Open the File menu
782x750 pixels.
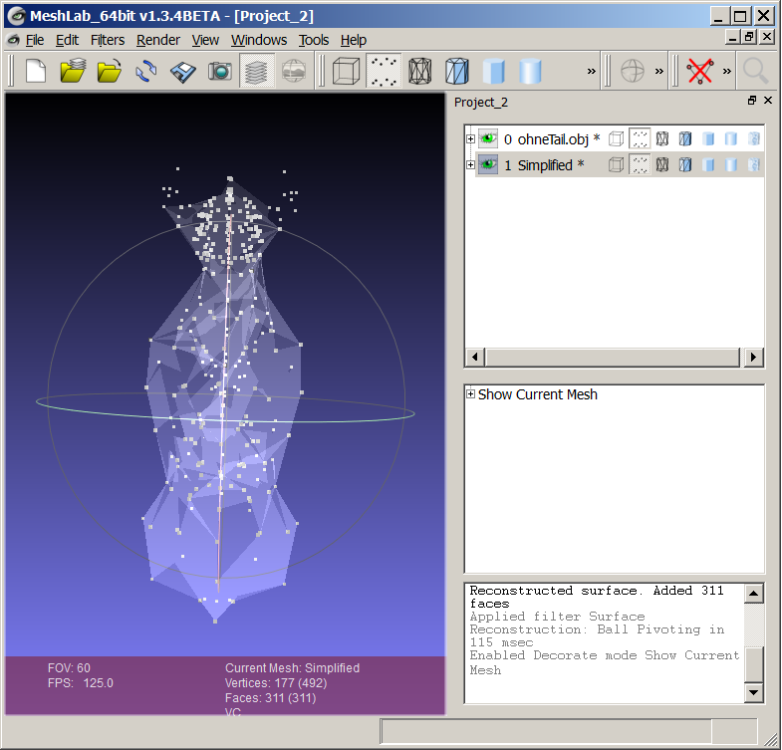[34, 40]
